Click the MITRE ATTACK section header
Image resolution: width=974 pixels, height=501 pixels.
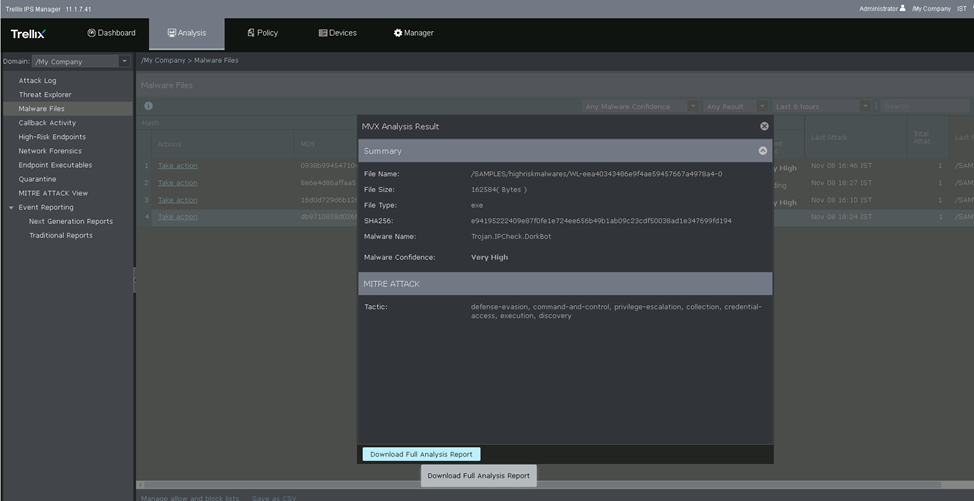[565, 284]
